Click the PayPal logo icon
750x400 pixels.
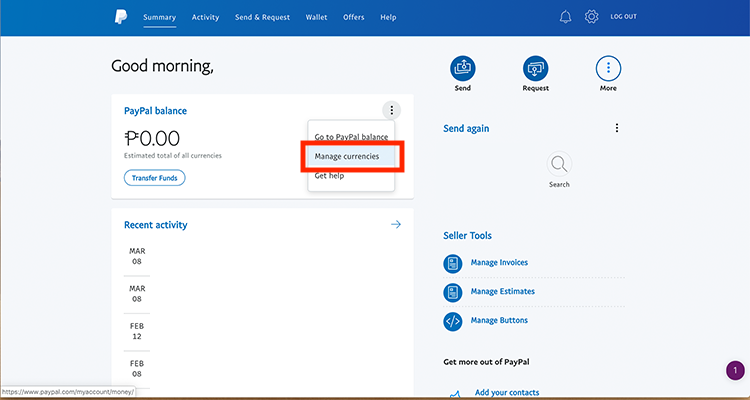121,17
